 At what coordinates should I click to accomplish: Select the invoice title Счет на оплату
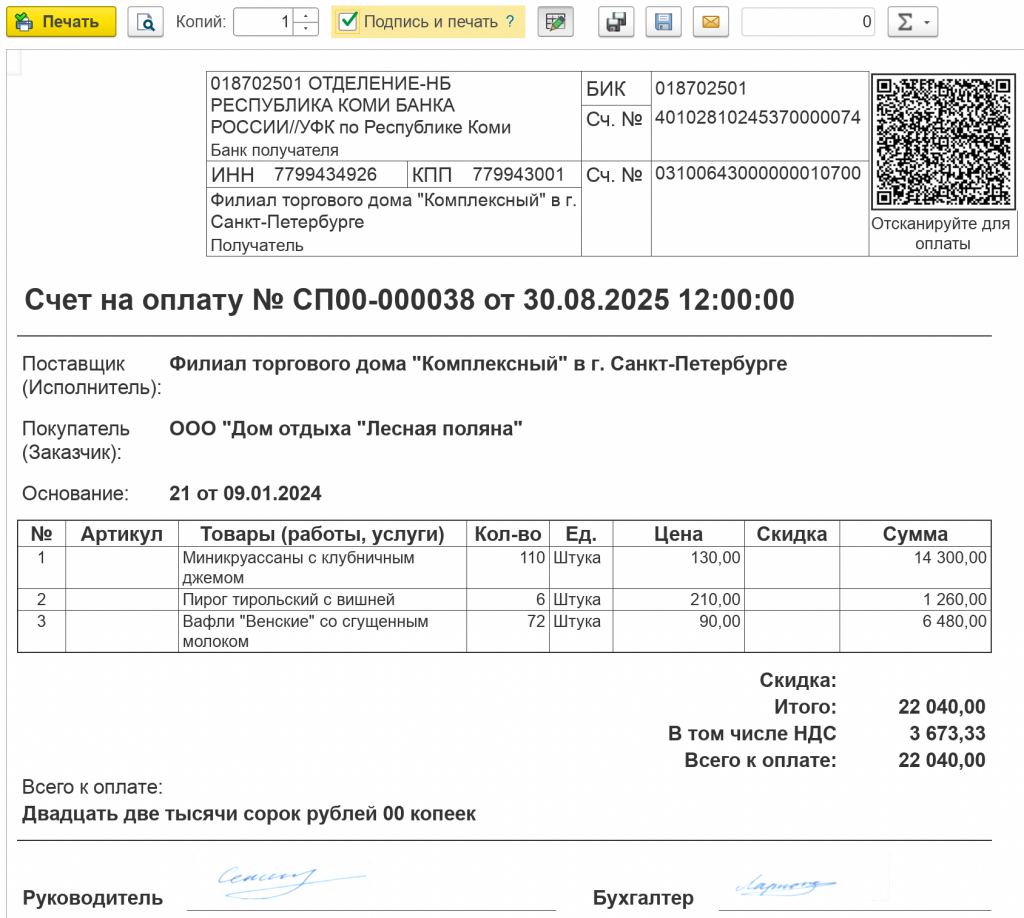pyautogui.click(x=134, y=300)
